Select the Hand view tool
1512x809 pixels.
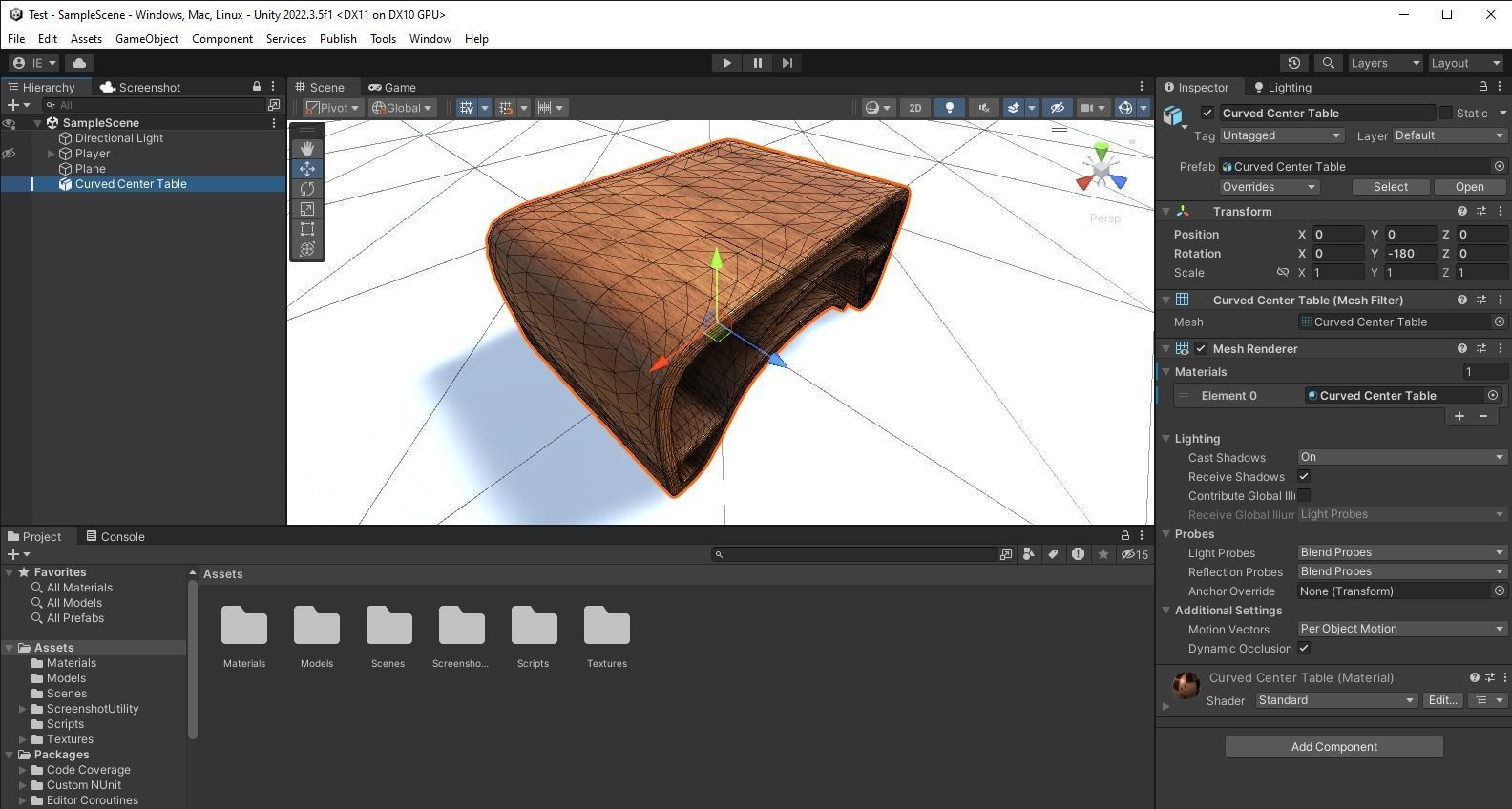[307, 148]
